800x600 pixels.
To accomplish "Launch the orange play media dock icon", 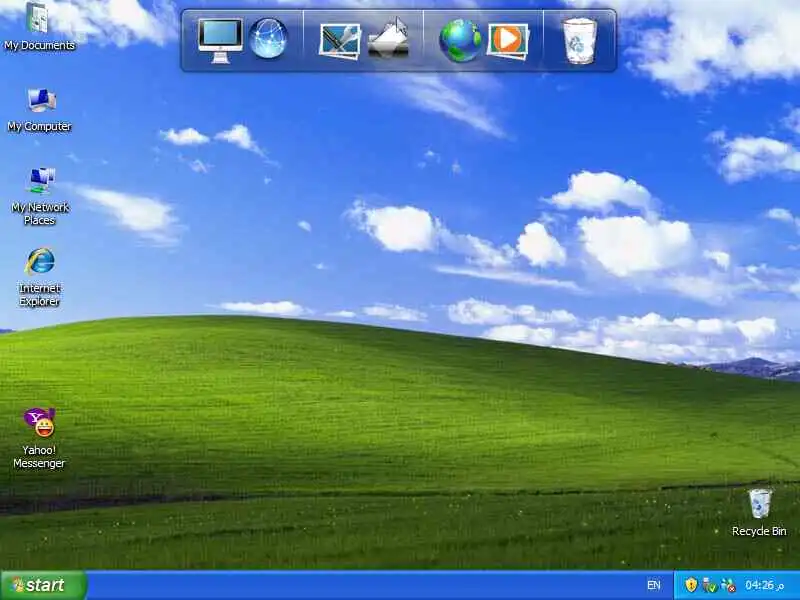I will (x=508, y=41).
